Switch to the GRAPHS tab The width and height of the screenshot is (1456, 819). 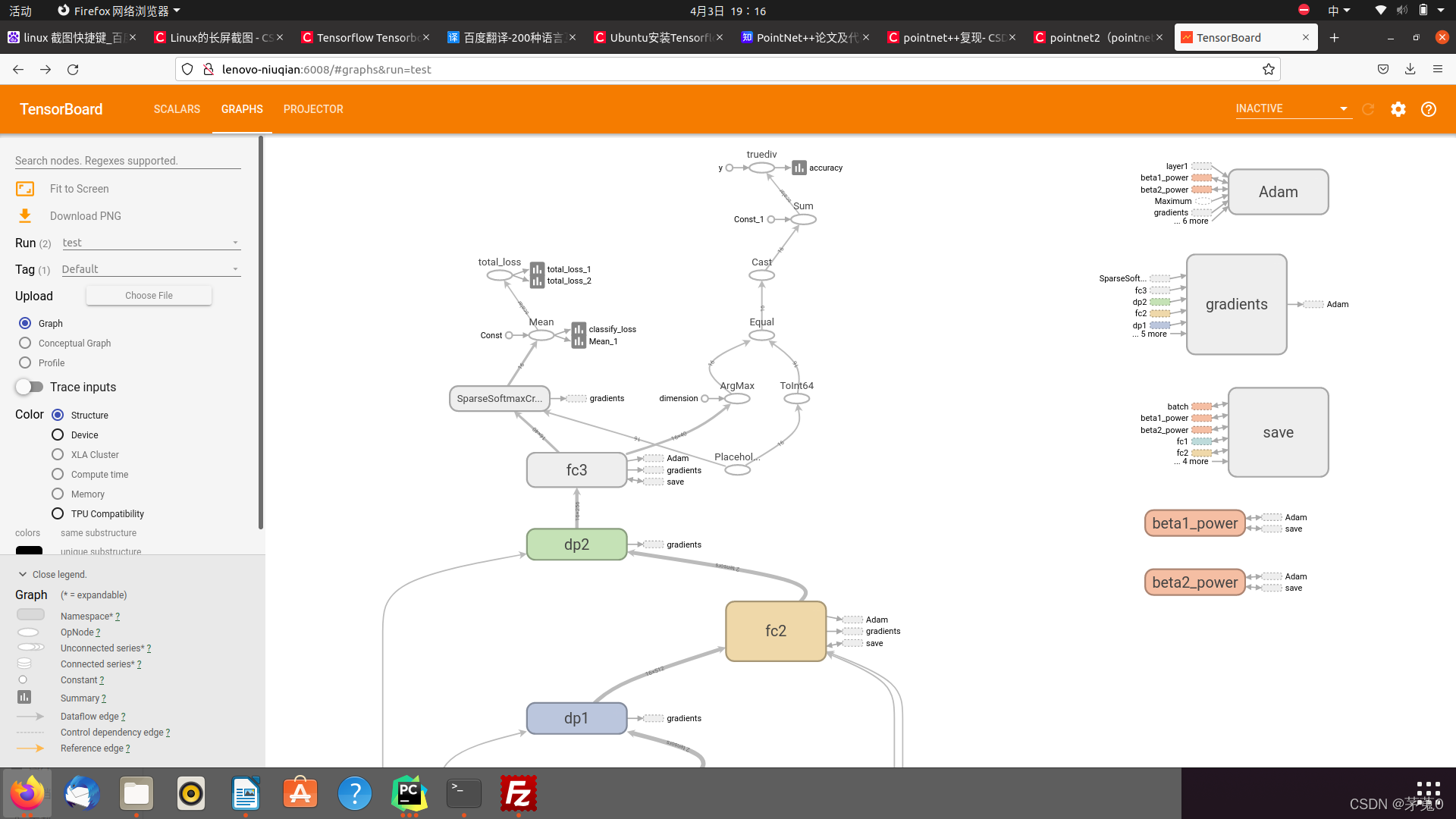[x=242, y=109]
